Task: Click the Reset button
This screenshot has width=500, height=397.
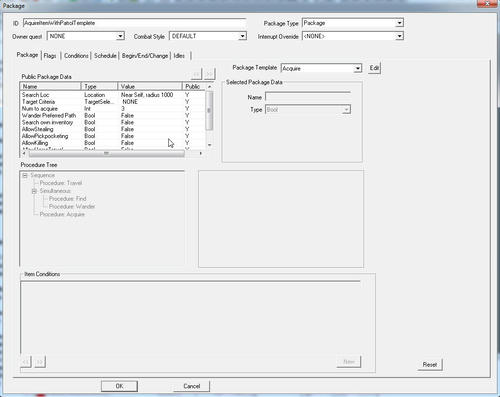Action: (x=430, y=365)
